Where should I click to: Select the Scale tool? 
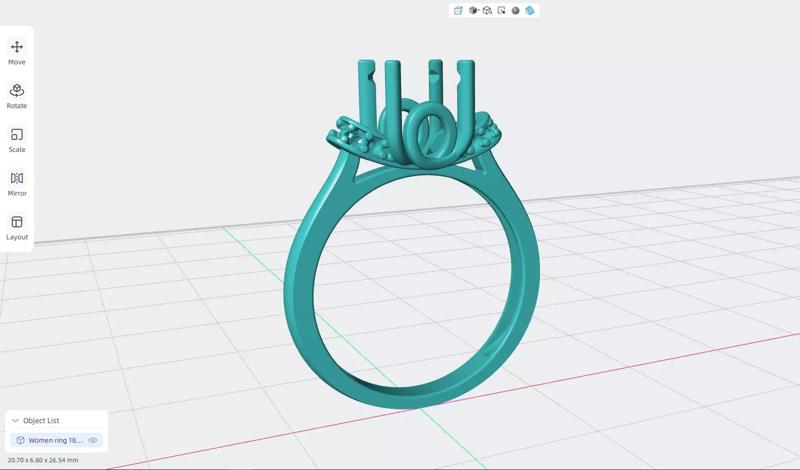[16, 140]
